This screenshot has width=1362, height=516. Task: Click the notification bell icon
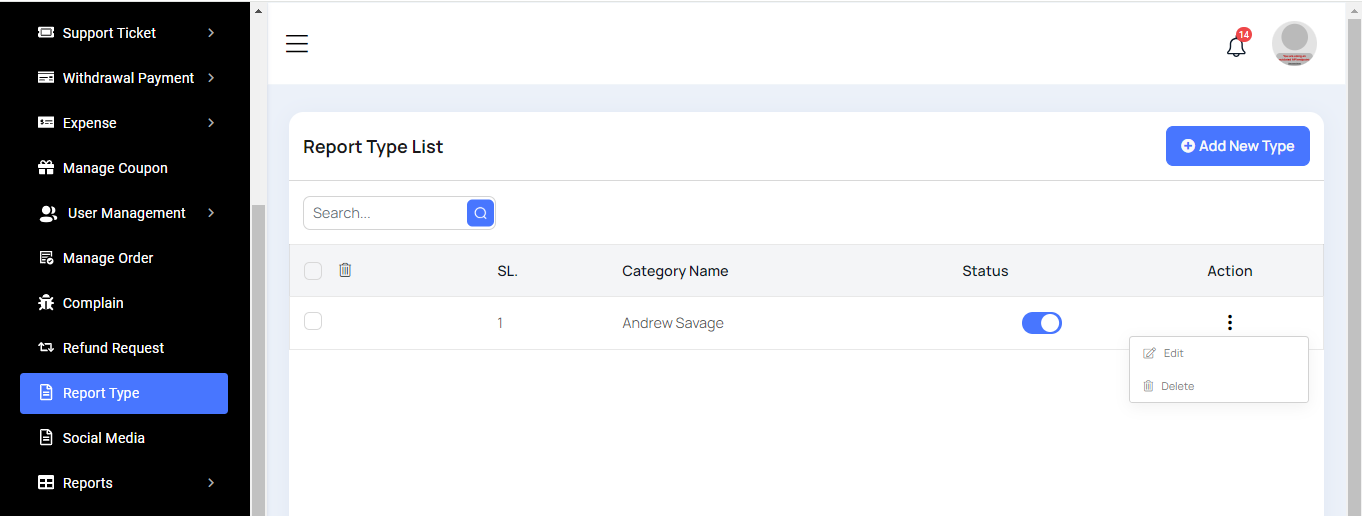click(1236, 46)
